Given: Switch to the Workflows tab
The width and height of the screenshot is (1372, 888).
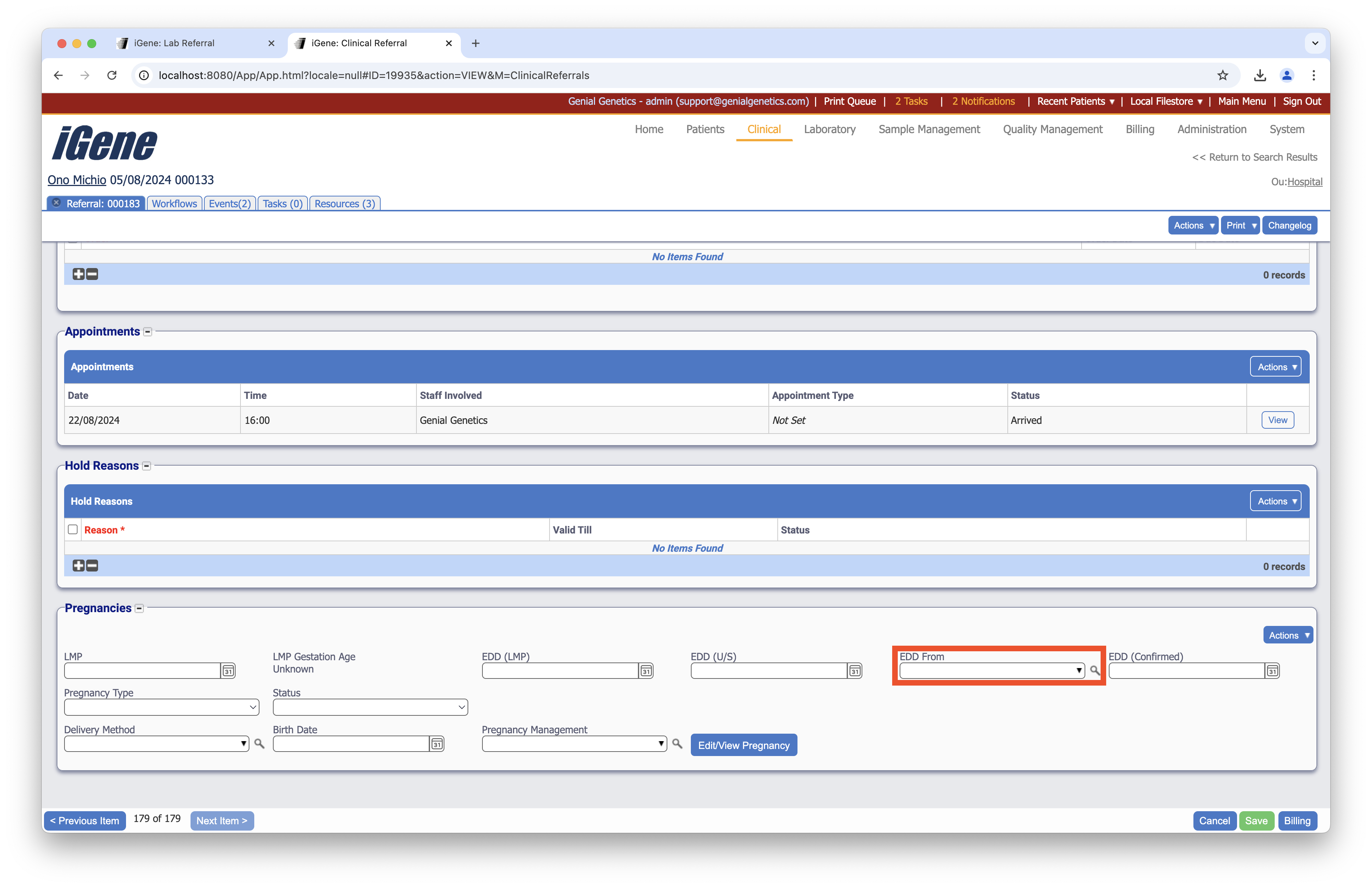Looking at the screenshot, I should point(174,204).
